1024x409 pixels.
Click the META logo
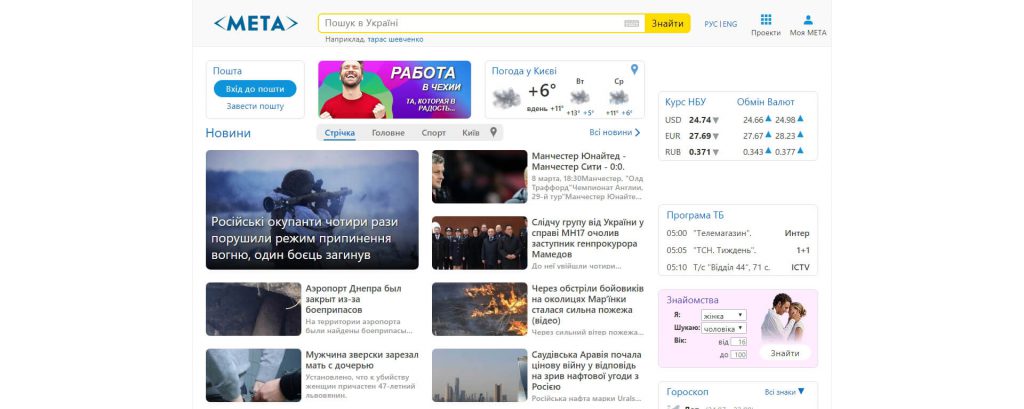[255, 23]
